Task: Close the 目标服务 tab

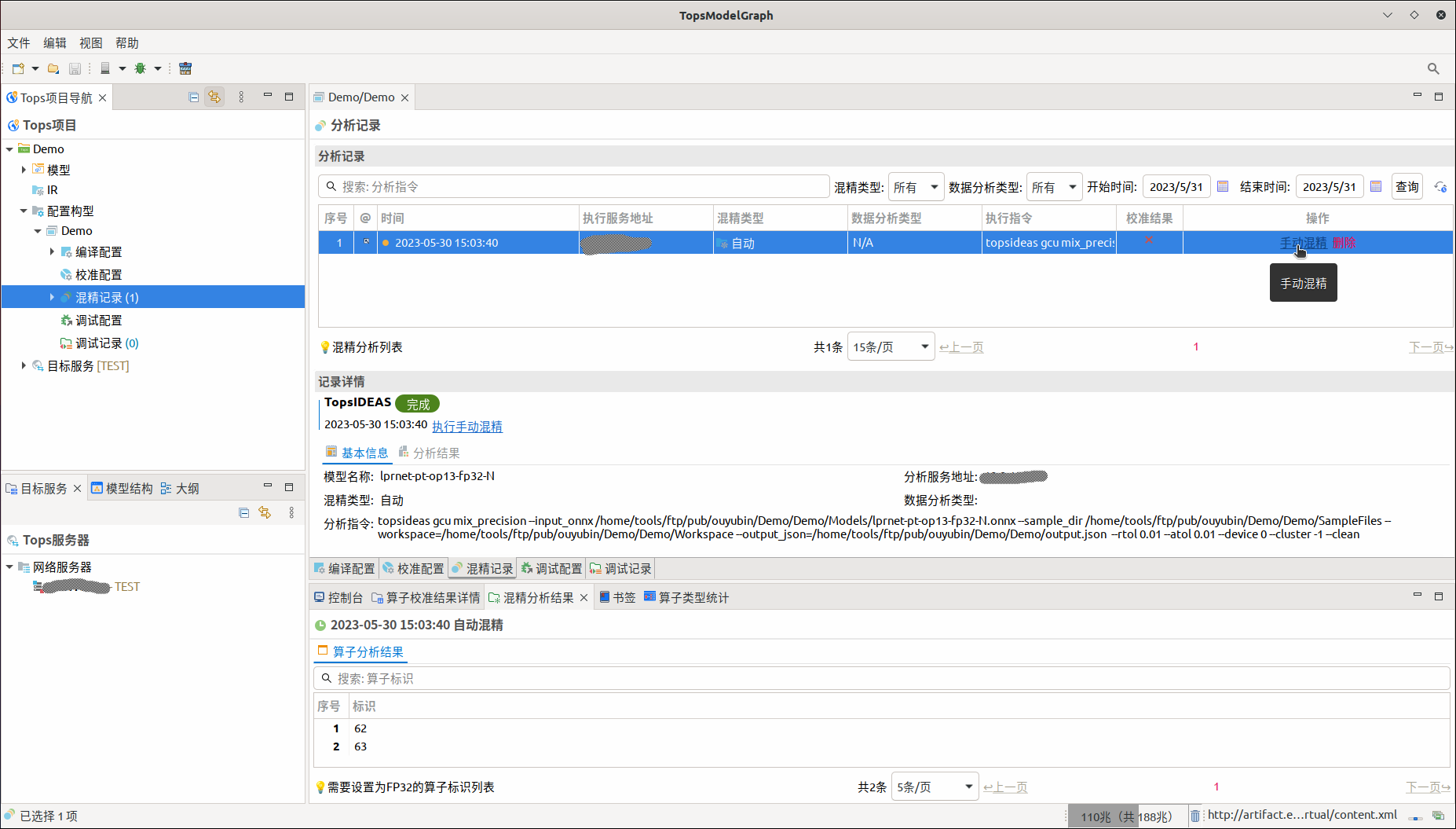Action: (77, 489)
